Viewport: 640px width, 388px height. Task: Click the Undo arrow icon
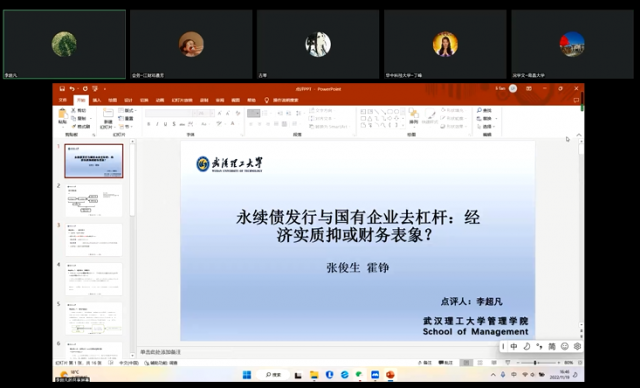coord(72,89)
